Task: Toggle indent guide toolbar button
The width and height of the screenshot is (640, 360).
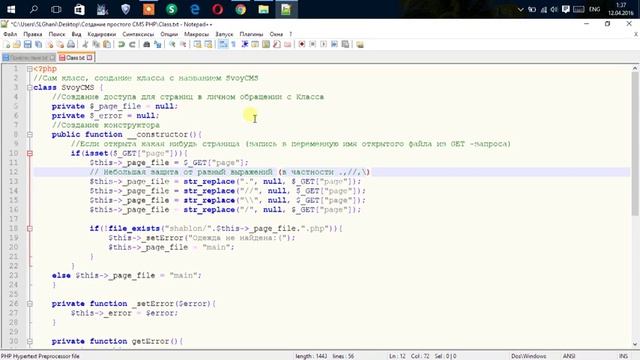Action: coord(244,44)
